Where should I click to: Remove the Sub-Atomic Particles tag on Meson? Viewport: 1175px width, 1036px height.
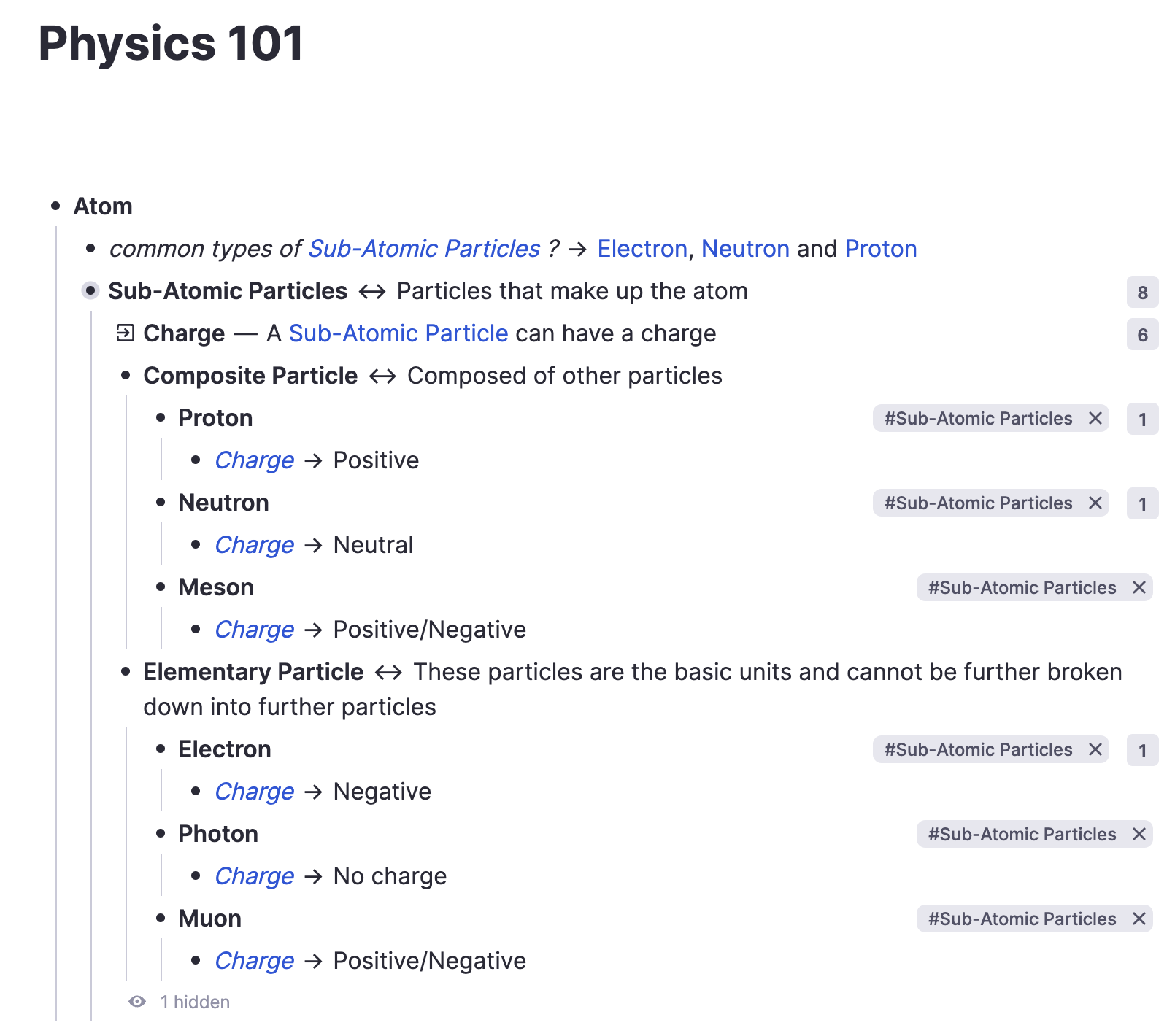tap(1139, 588)
